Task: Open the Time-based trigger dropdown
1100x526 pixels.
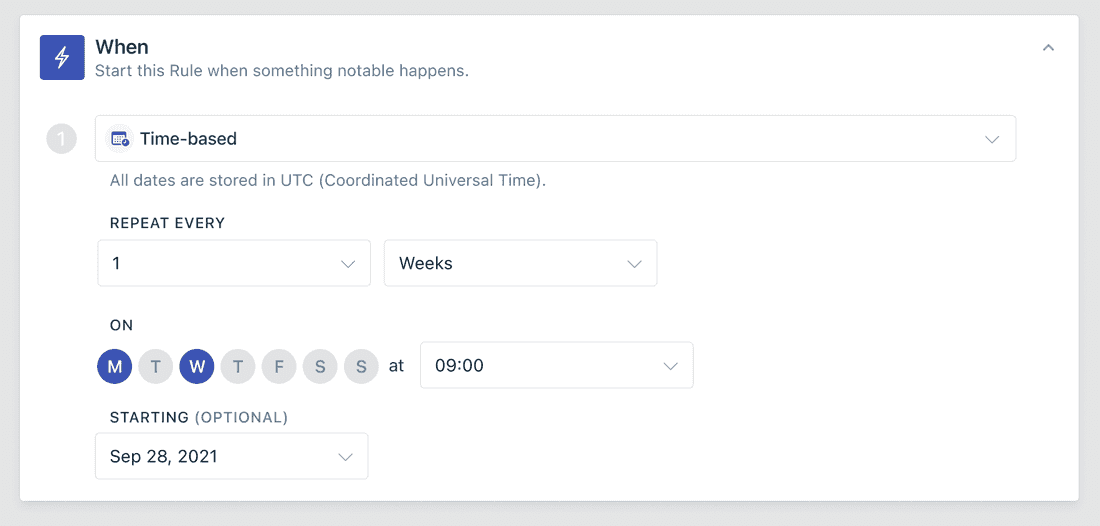Action: (x=555, y=139)
